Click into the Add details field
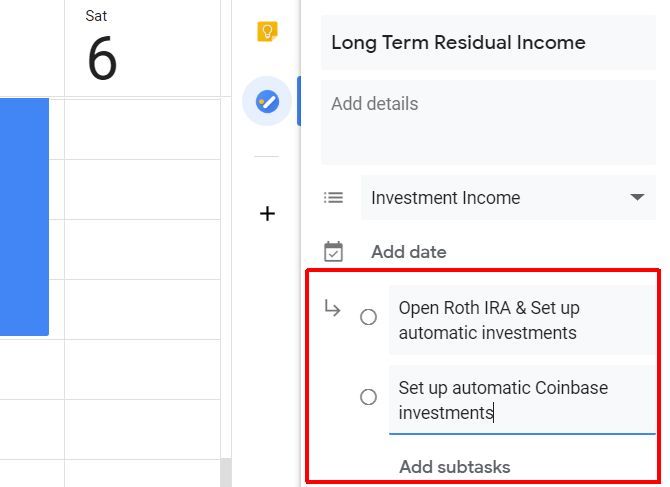 pyautogui.click(x=488, y=125)
